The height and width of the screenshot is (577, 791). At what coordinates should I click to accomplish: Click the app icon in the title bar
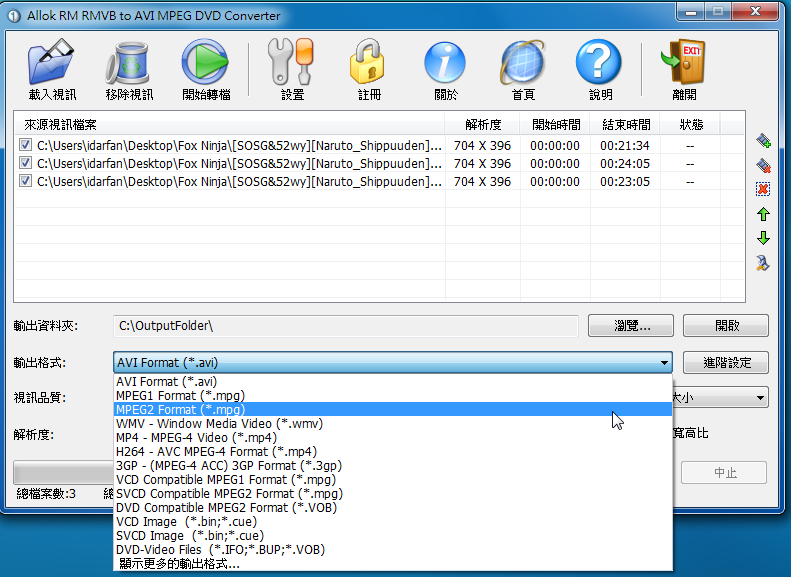(x=14, y=16)
